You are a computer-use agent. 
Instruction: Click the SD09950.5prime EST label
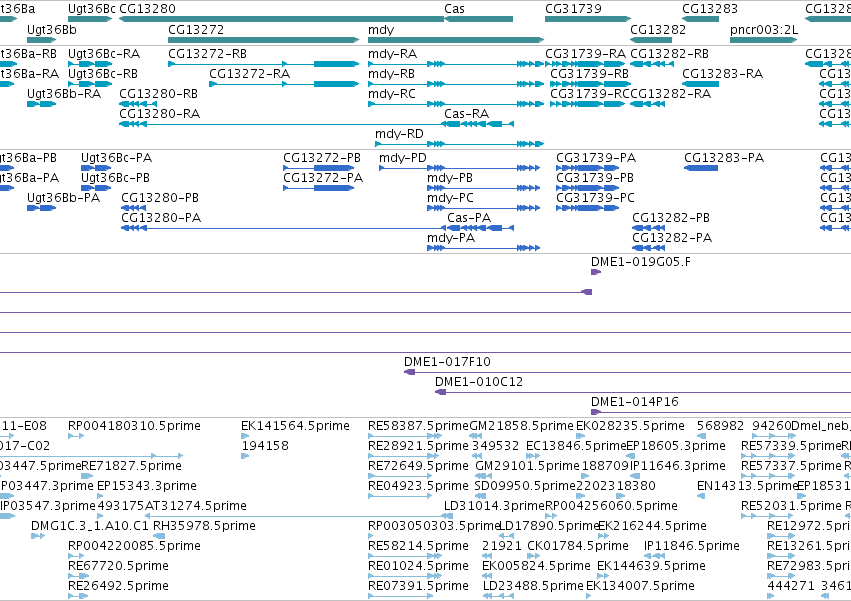point(525,486)
